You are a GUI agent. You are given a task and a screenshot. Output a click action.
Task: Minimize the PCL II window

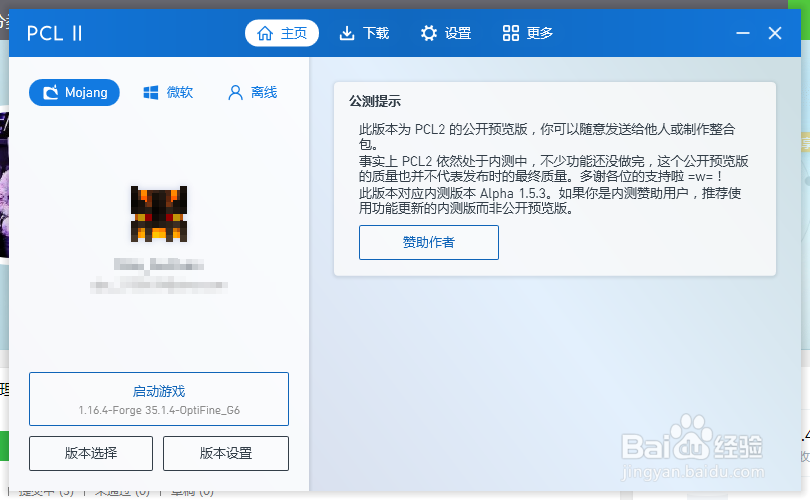[x=743, y=33]
